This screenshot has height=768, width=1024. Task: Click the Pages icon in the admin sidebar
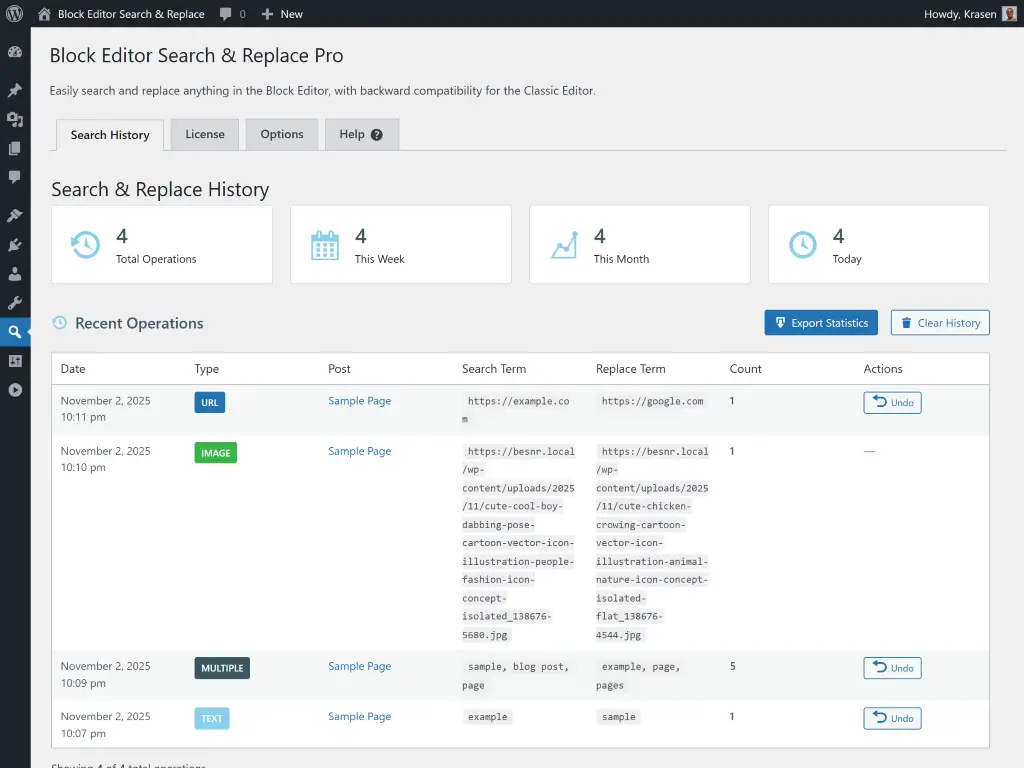(x=15, y=148)
